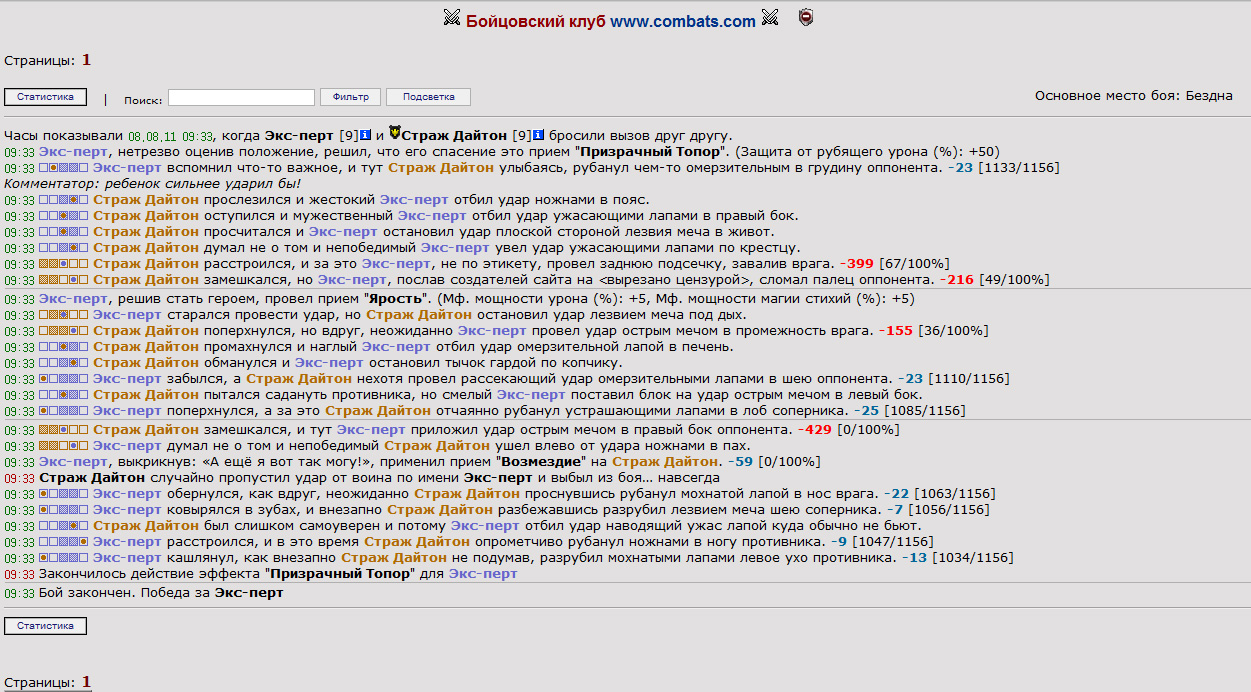The width and height of the screenshot is (1251, 692).
Task: Click Экс-перт name in the challenge opening line
Action: pyautogui.click(x=300, y=135)
